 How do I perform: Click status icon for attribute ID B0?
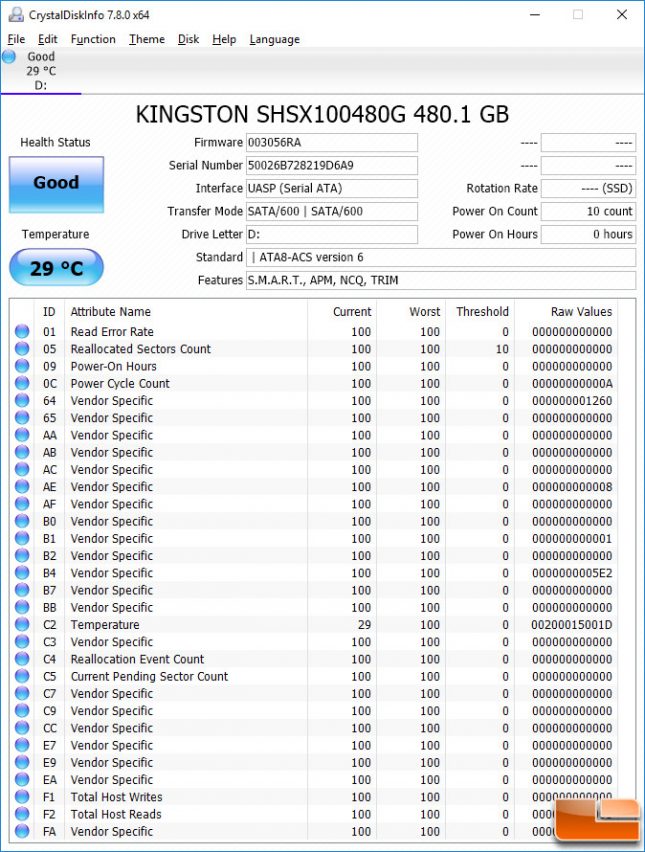pyautogui.click(x=22, y=521)
